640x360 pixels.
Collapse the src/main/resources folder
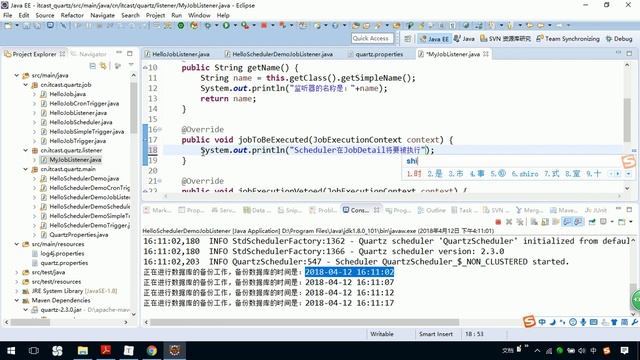tap(17, 244)
